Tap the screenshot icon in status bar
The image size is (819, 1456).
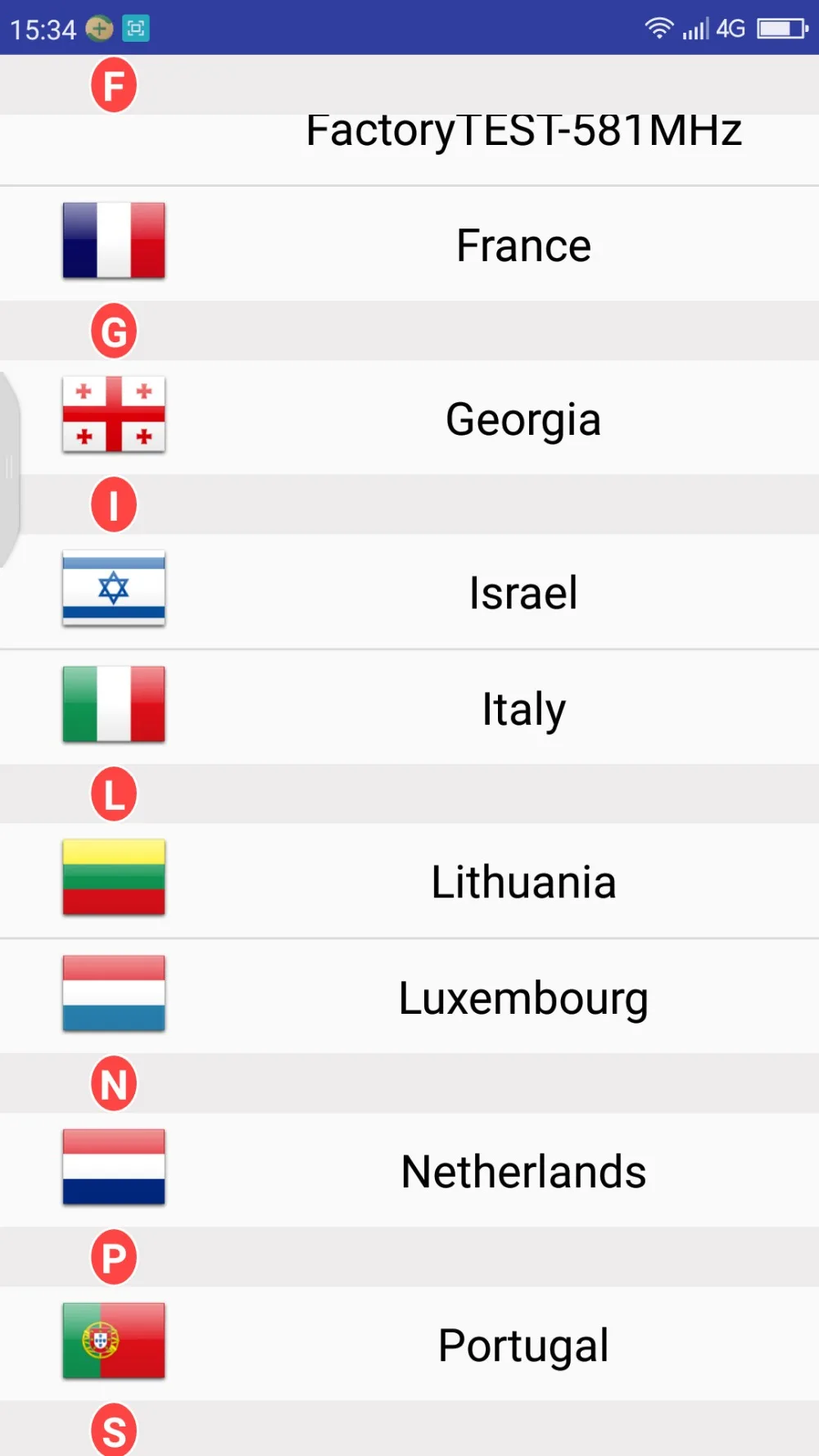136,29
